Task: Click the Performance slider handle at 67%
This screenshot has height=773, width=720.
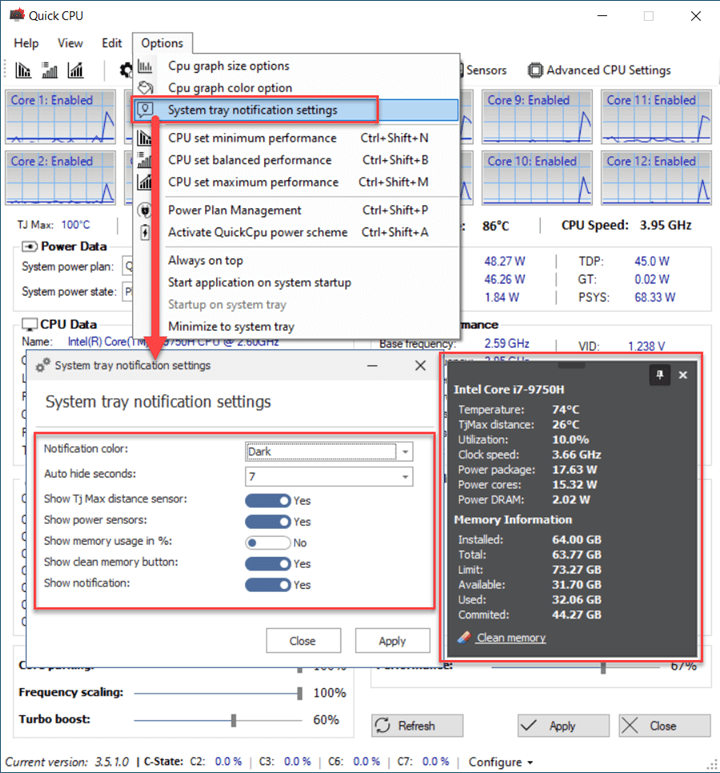Action: [603, 668]
